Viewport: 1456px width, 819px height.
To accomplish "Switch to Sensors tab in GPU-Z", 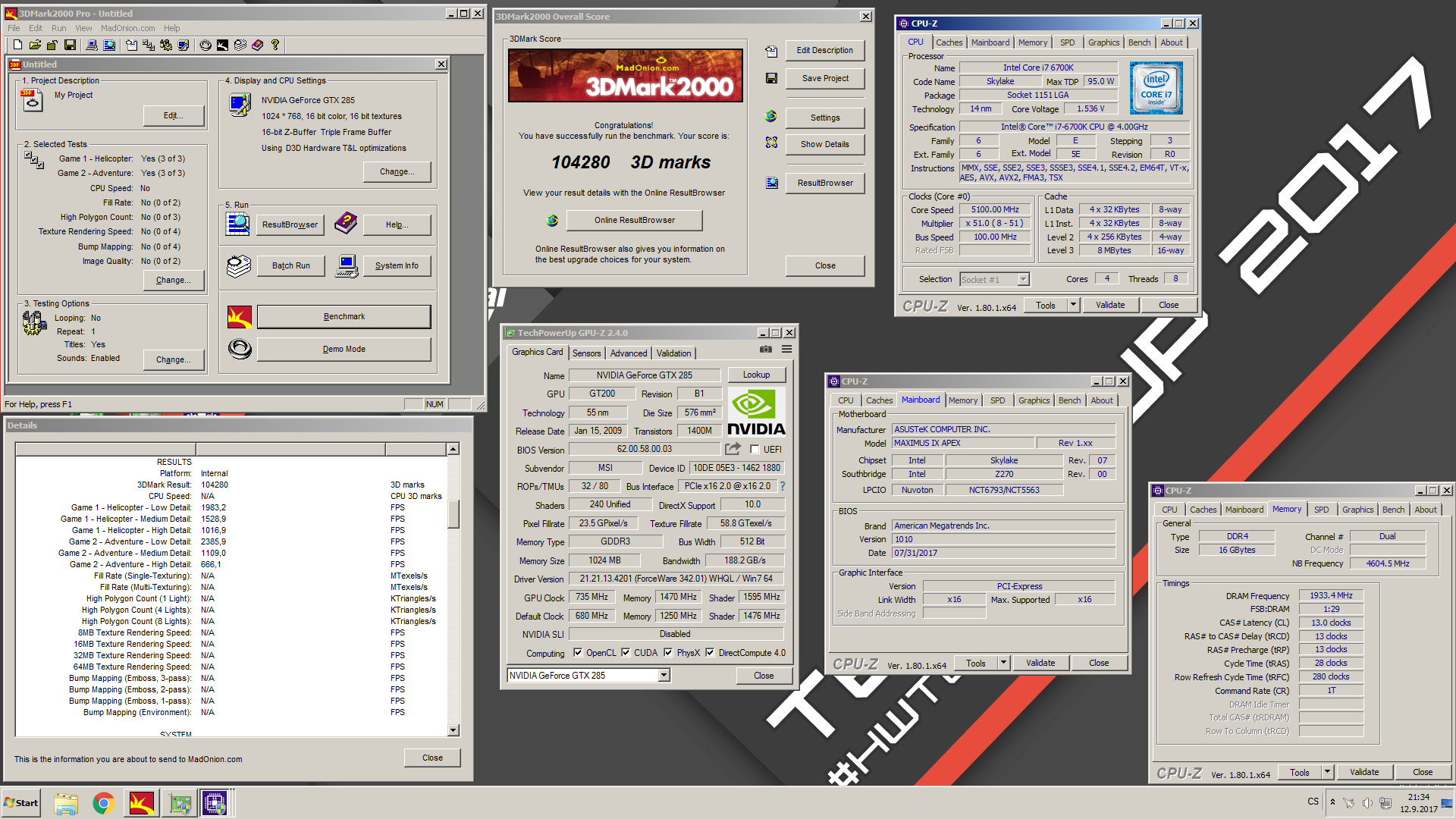I will (586, 353).
